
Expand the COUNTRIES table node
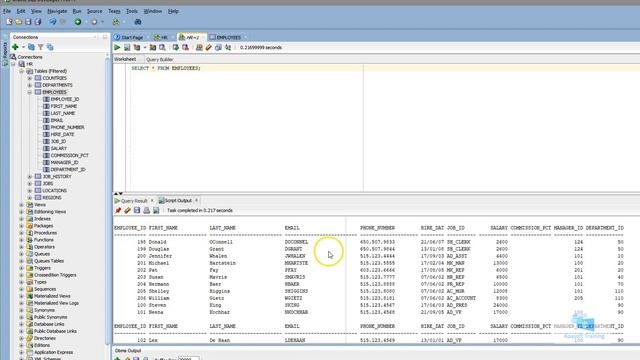(x=30, y=78)
